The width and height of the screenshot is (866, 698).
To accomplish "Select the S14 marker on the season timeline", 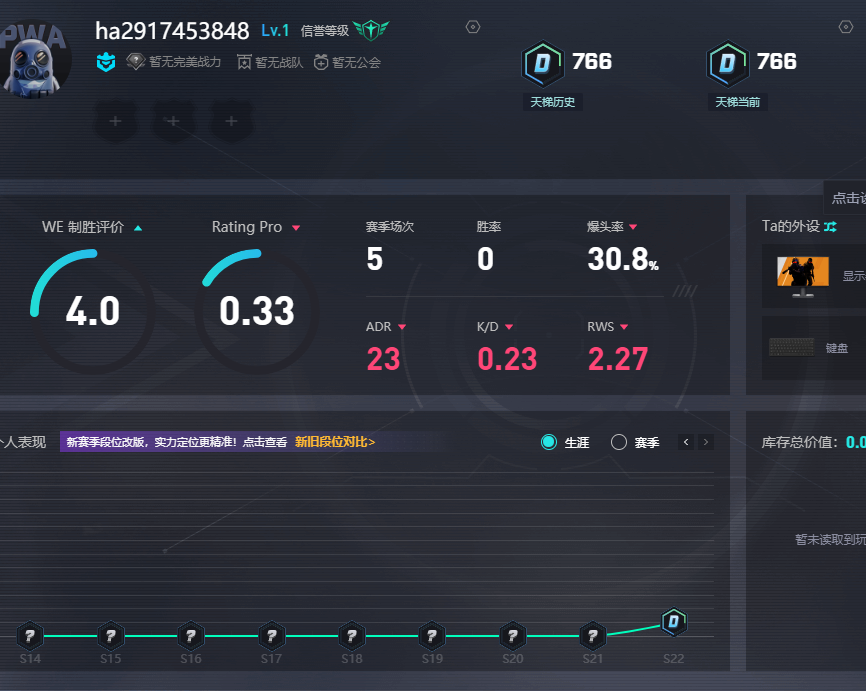I will [x=30, y=635].
